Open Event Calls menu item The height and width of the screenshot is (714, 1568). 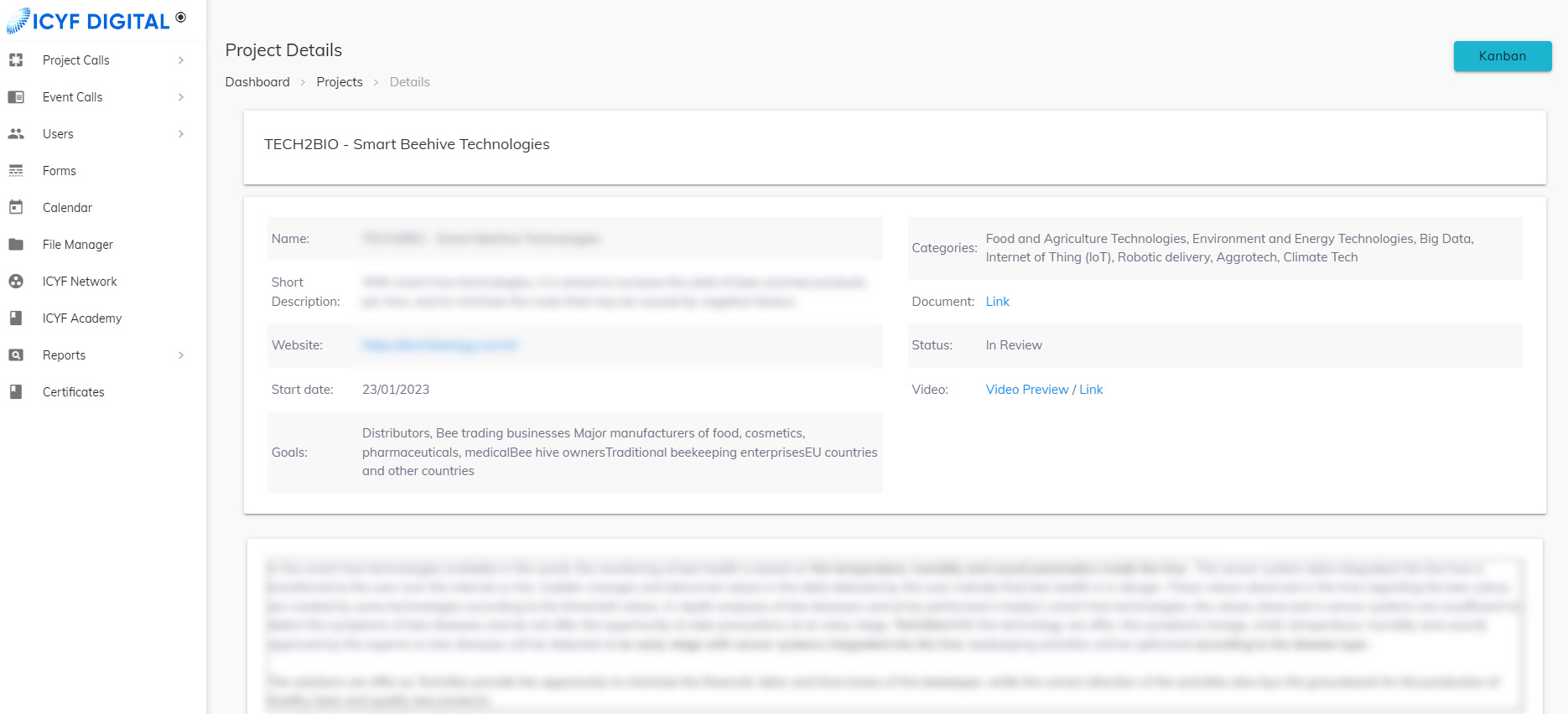73,97
